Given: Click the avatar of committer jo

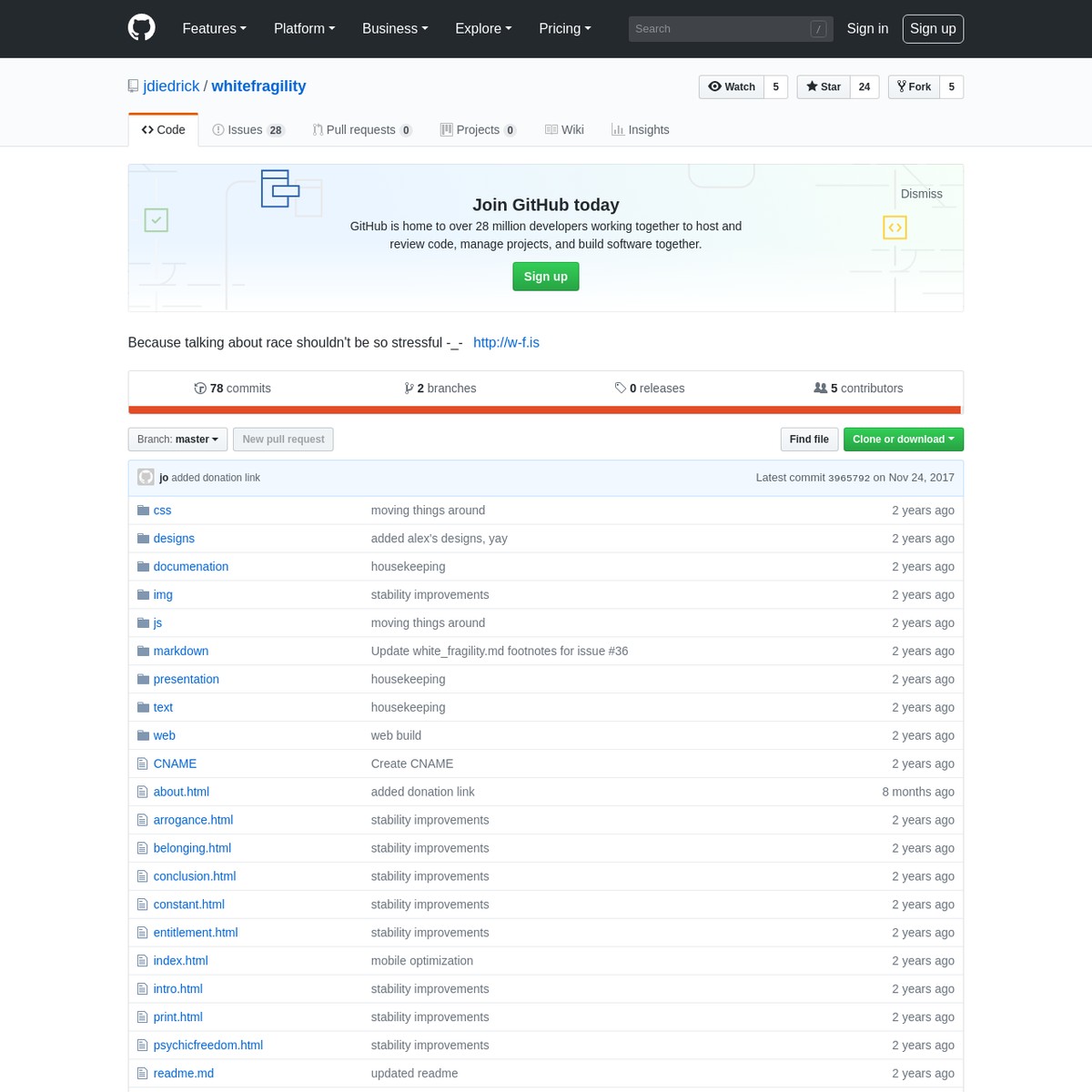Looking at the screenshot, I should 146,478.
